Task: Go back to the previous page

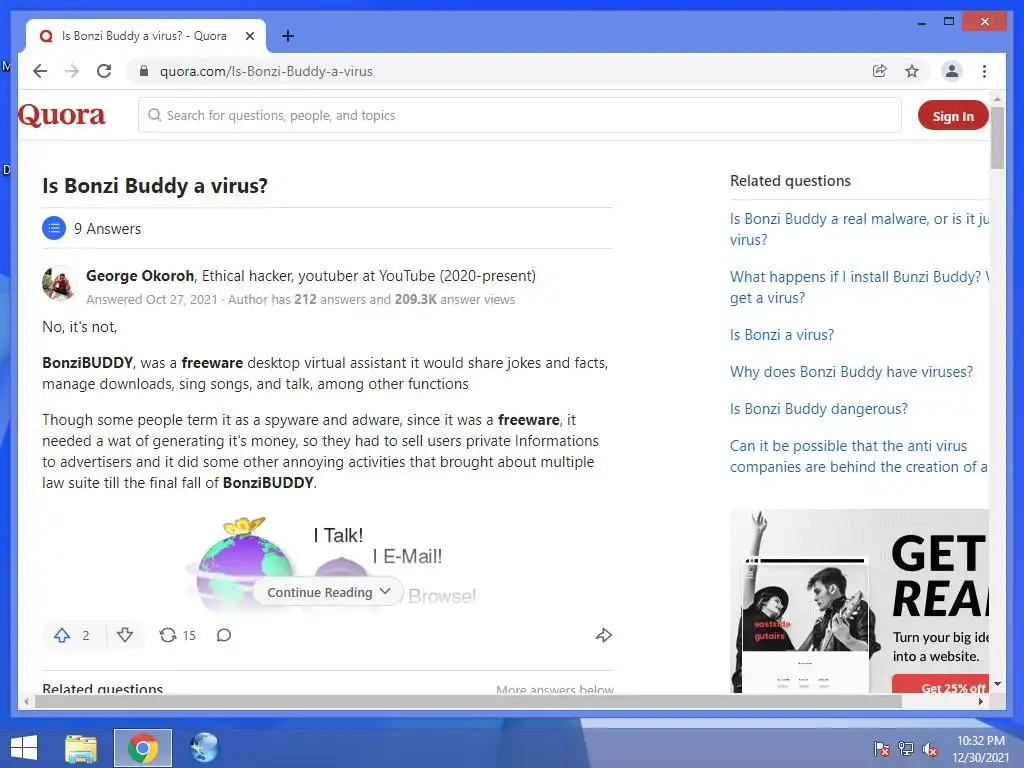Action: 40,71
